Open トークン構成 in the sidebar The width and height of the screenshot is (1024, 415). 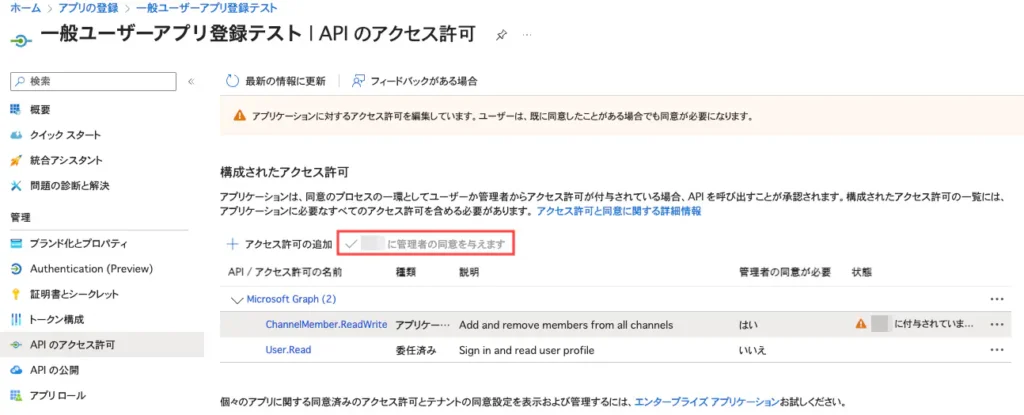pos(57,320)
